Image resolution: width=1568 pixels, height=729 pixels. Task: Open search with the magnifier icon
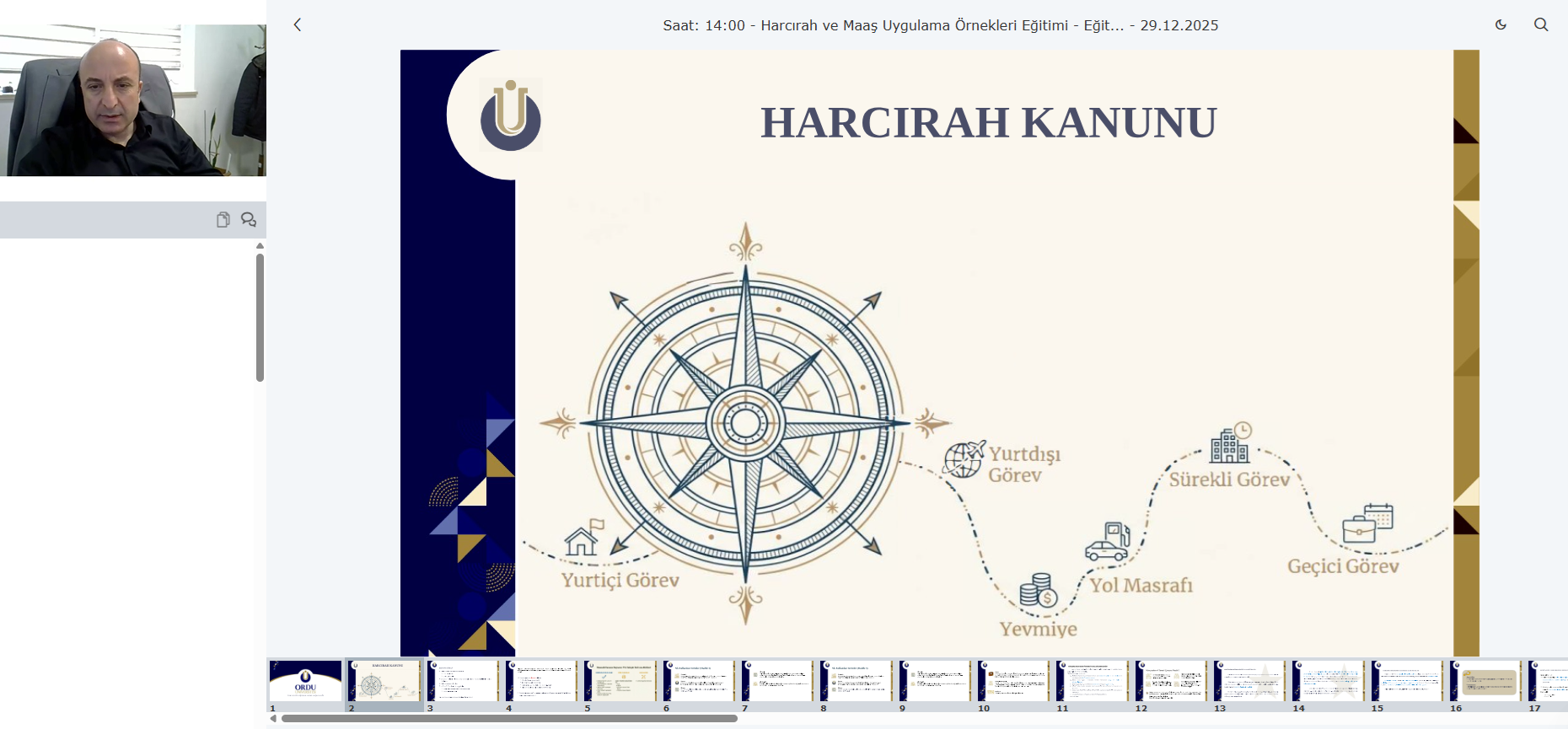coord(1541,25)
